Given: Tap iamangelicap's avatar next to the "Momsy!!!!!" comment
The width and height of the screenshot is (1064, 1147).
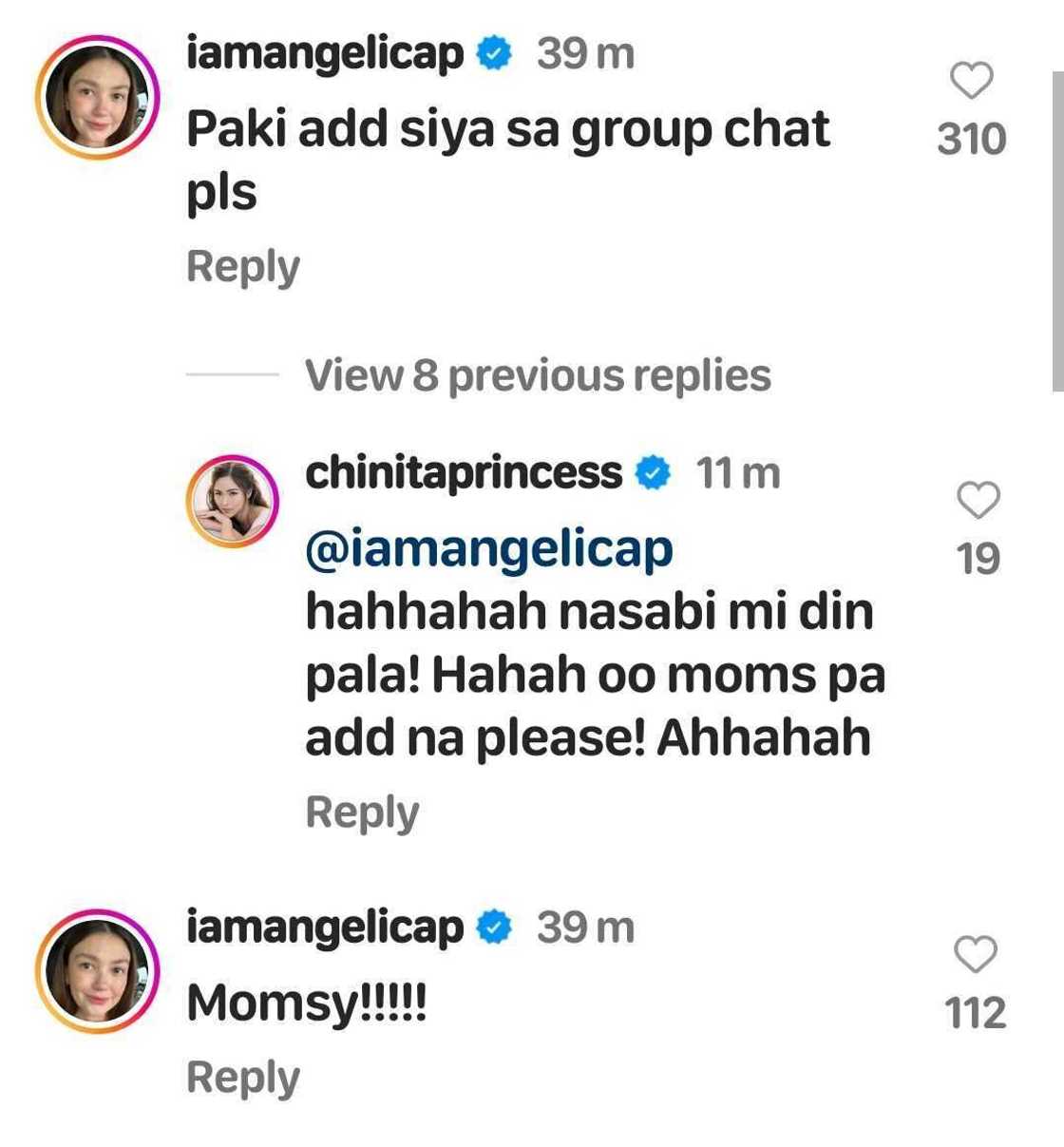Looking at the screenshot, I should [x=98, y=970].
